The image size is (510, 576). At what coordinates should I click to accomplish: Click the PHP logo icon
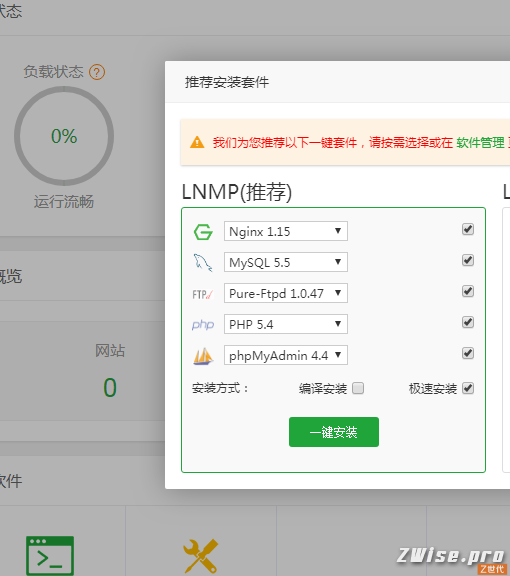203,325
